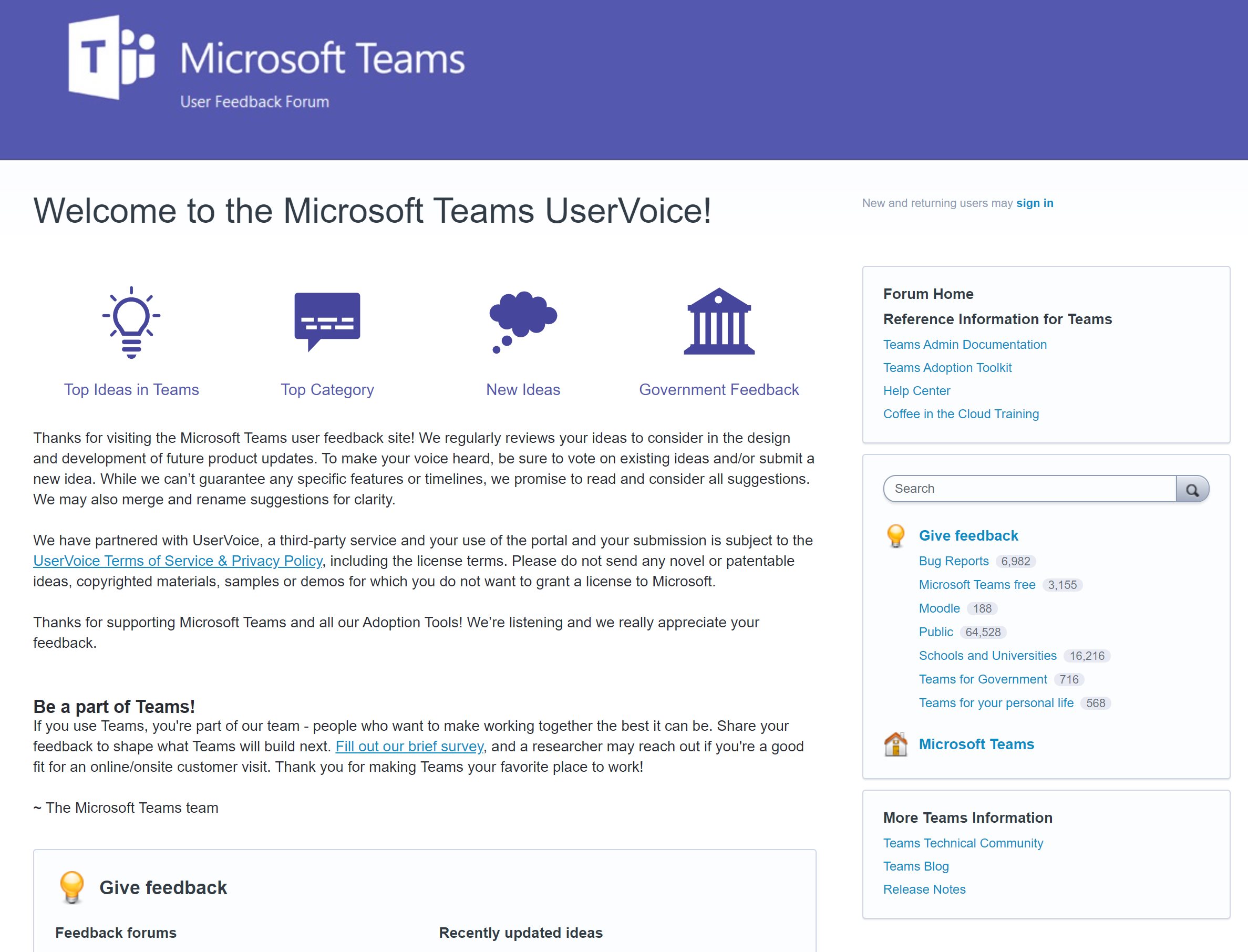Open the New Ideas link
This screenshot has height=952, width=1248.
point(523,390)
